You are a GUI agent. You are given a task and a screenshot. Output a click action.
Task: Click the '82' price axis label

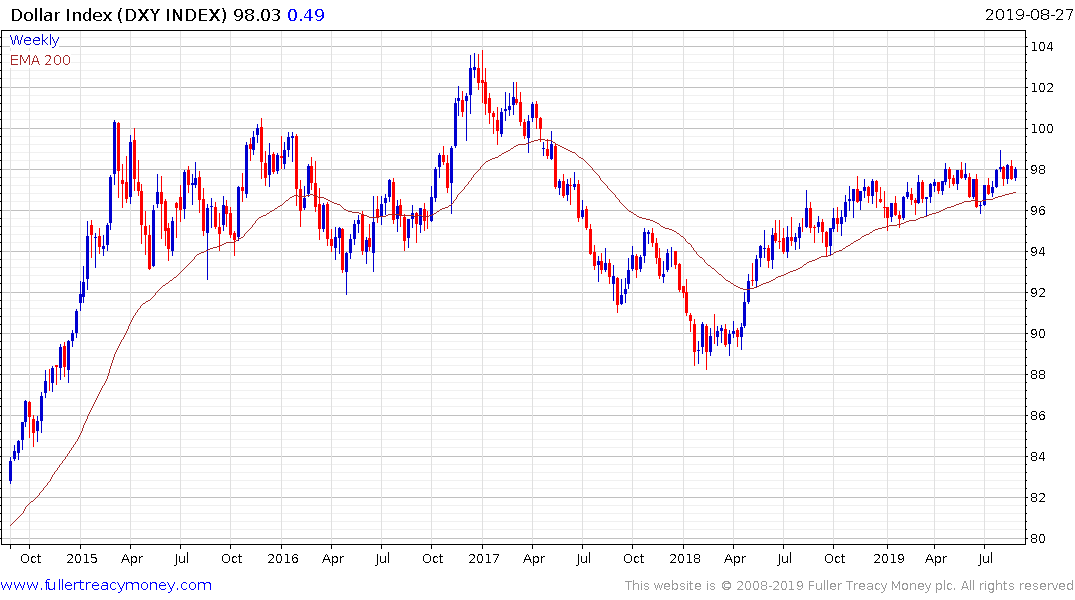coord(1039,498)
